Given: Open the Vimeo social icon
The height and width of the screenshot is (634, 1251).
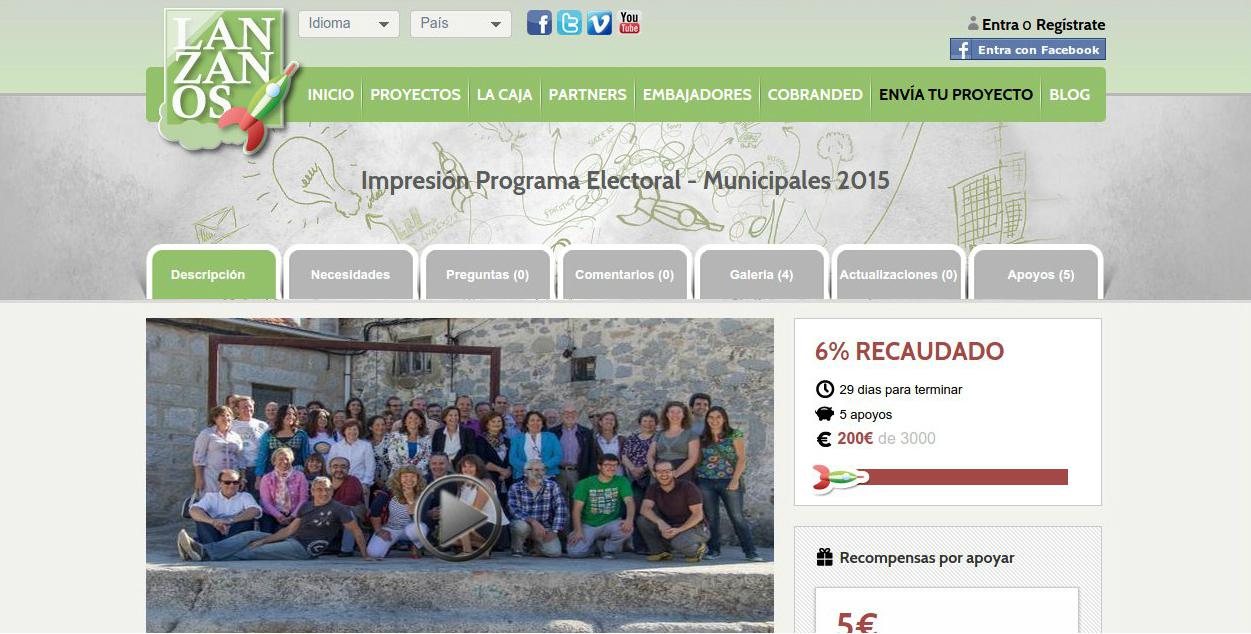Looking at the screenshot, I should click(599, 23).
